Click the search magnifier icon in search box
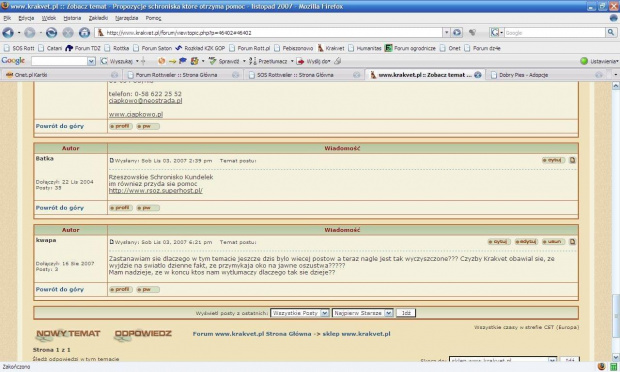This screenshot has height=372, width=620. pos(611,32)
